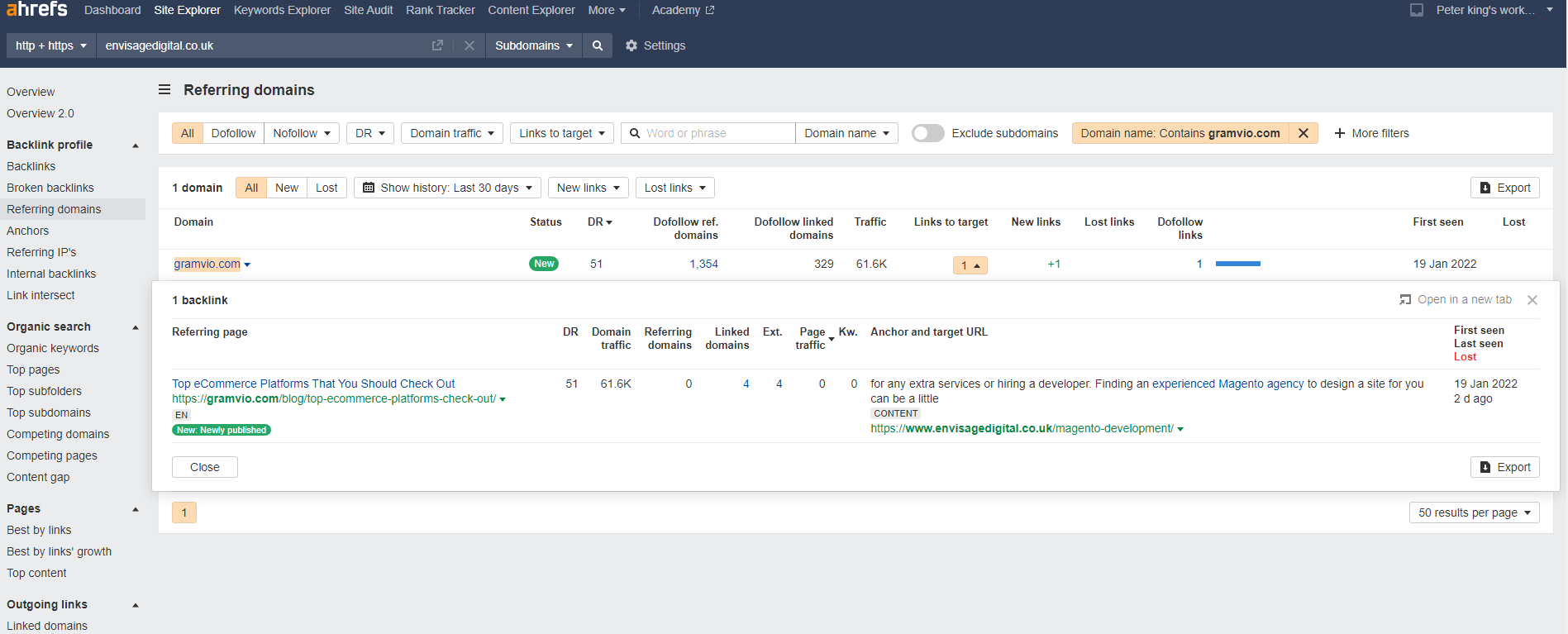
Task: Open protocol http + https dropdown
Action: coord(51,45)
